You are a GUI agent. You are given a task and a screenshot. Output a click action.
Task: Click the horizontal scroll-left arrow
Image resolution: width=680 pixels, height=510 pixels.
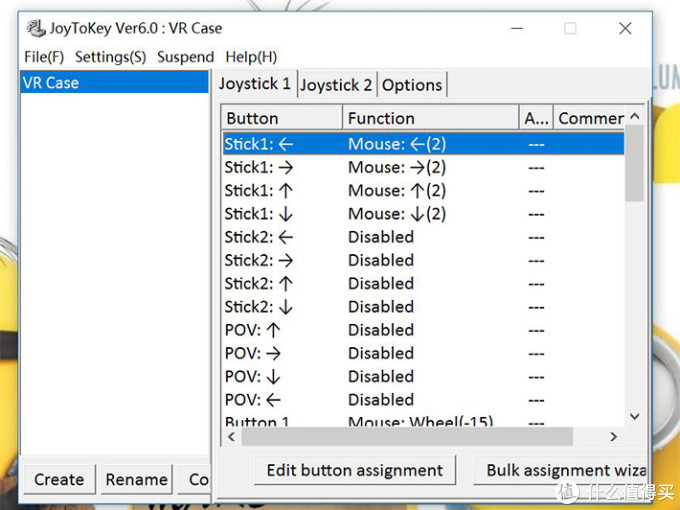click(x=232, y=437)
